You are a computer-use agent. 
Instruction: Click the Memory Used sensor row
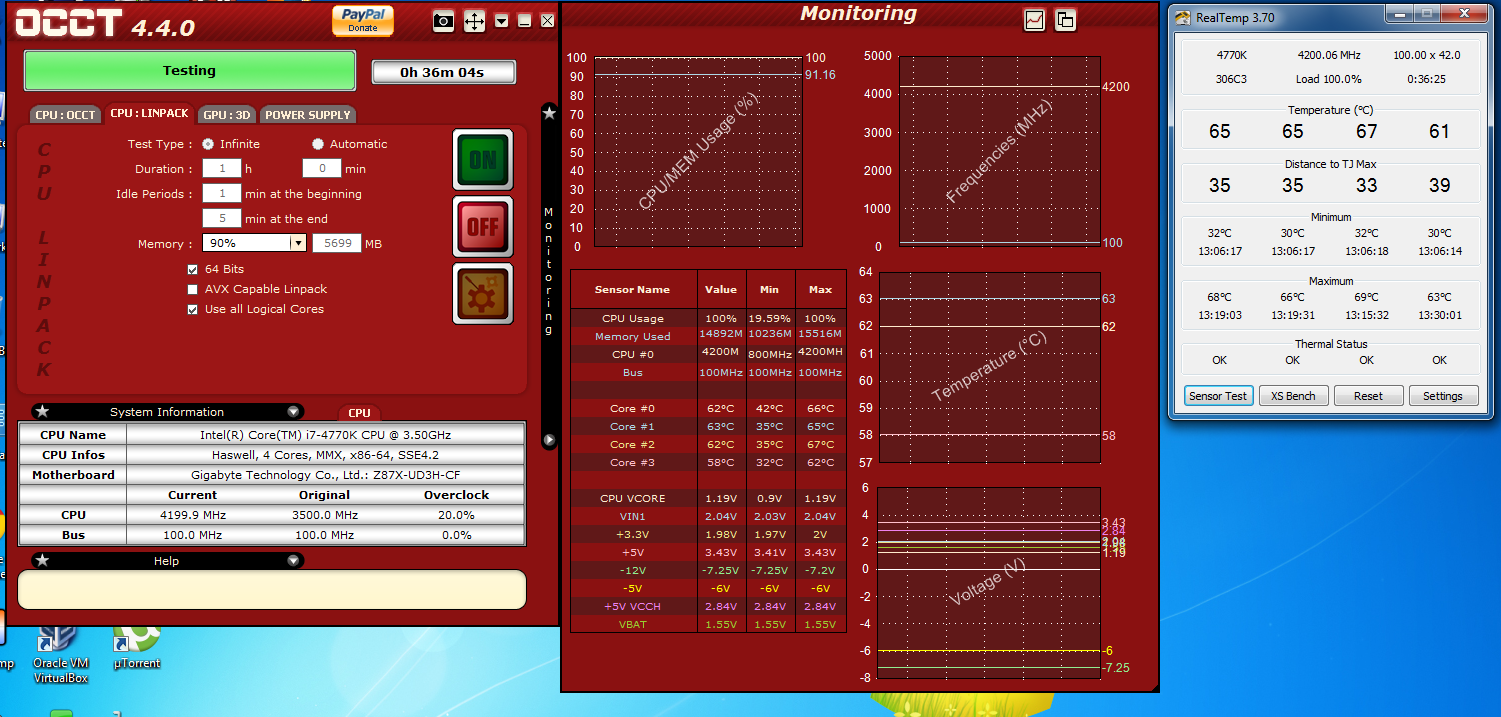tap(708, 336)
